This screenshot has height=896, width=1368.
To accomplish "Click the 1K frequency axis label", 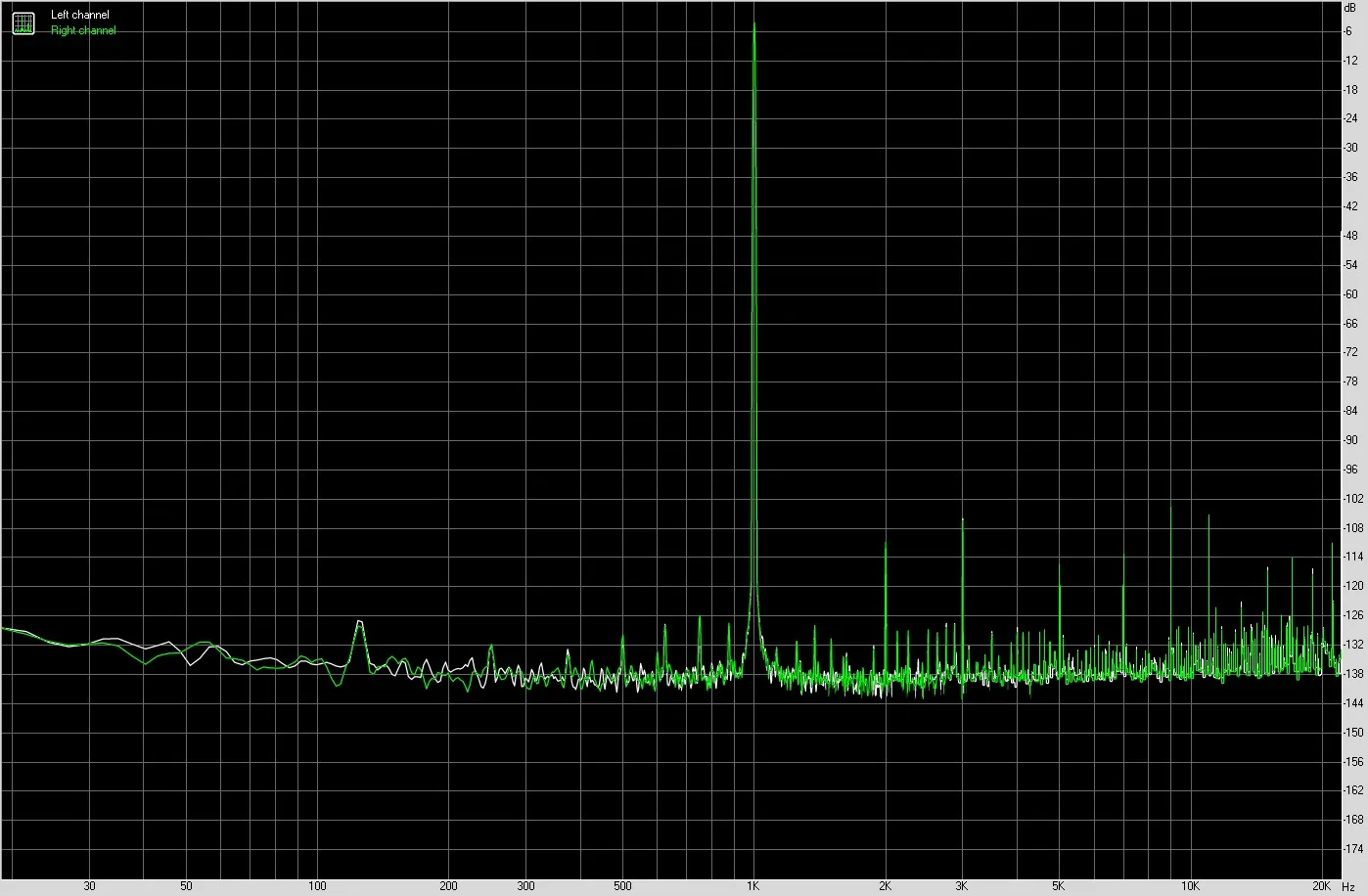I will (752, 886).
